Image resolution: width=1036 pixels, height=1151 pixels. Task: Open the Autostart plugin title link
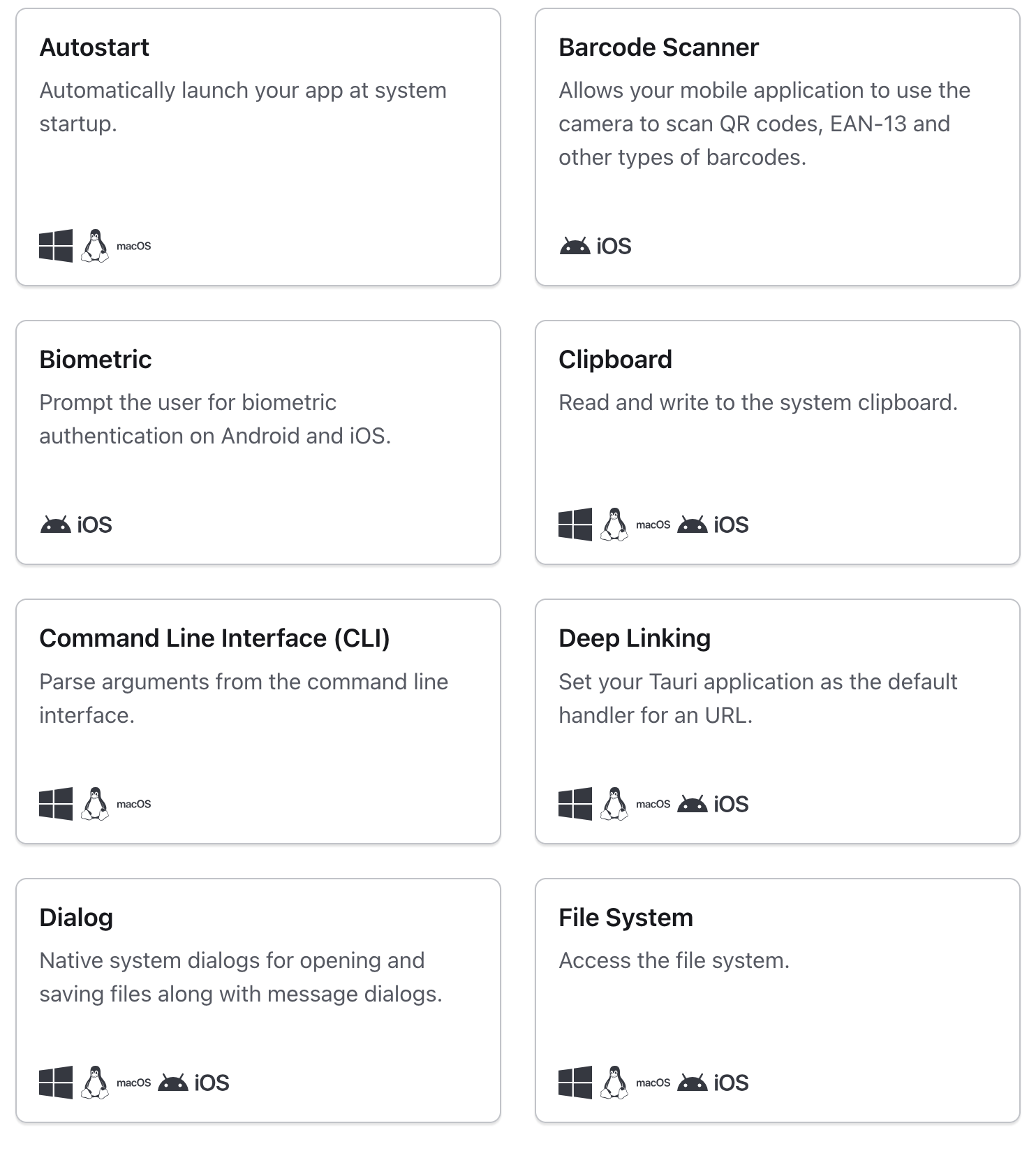(x=94, y=47)
